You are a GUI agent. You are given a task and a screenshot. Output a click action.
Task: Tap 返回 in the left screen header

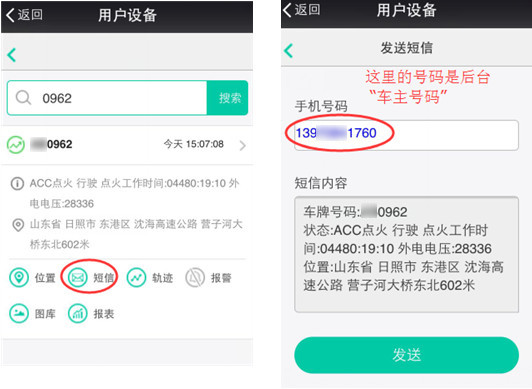pos(24,15)
